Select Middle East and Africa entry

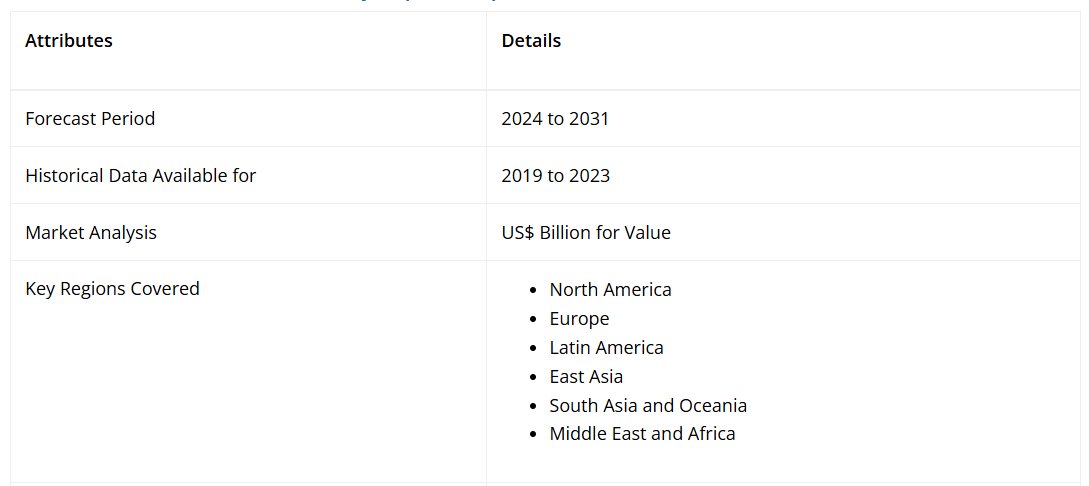pyautogui.click(x=642, y=434)
